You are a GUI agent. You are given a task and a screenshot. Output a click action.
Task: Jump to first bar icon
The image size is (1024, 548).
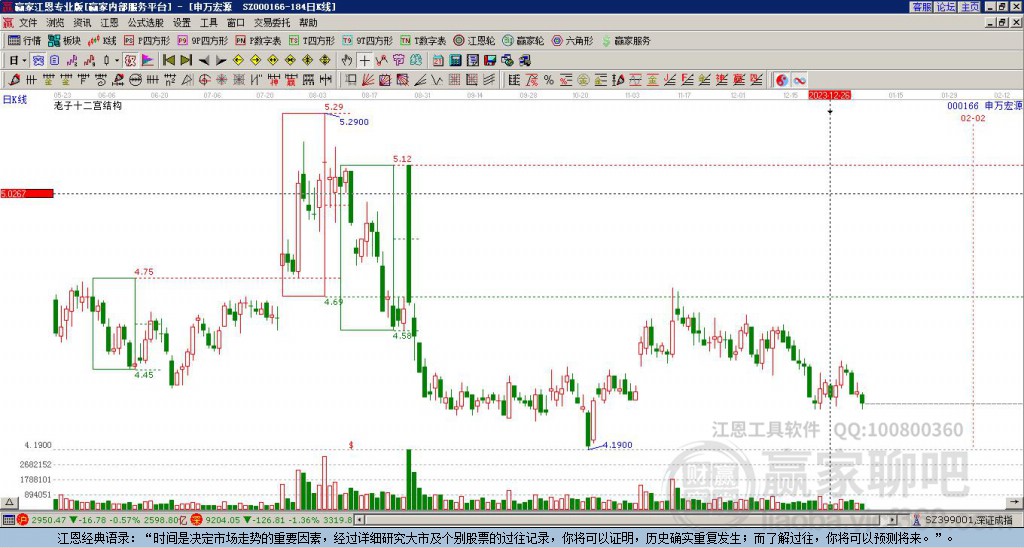click(168, 60)
